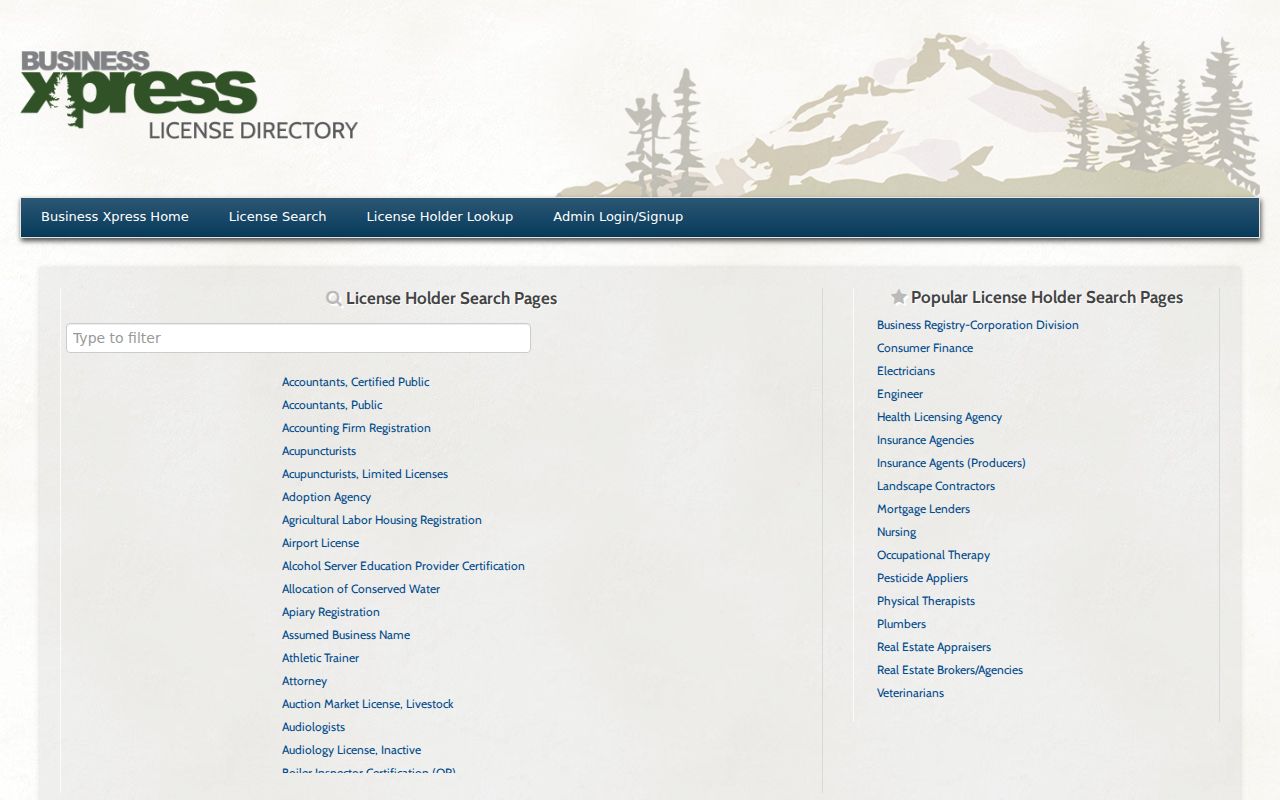Open Assumed Business Name link
This screenshot has height=800, width=1280.
[346, 635]
